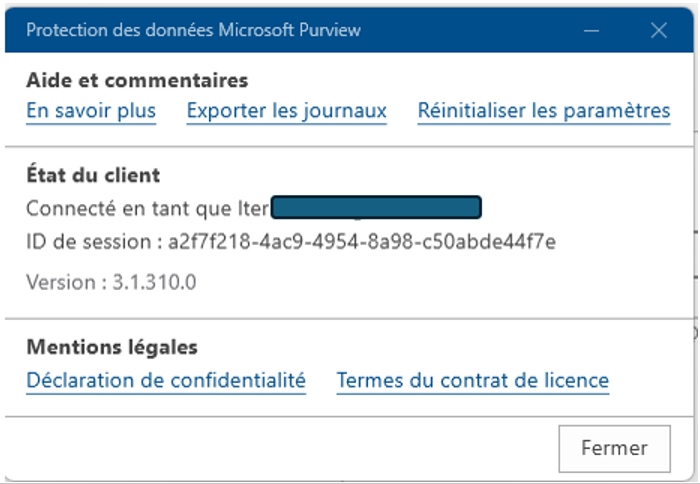
Task: Open the En savoir plus link
Action: pyautogui.click(x=91, y=111)
